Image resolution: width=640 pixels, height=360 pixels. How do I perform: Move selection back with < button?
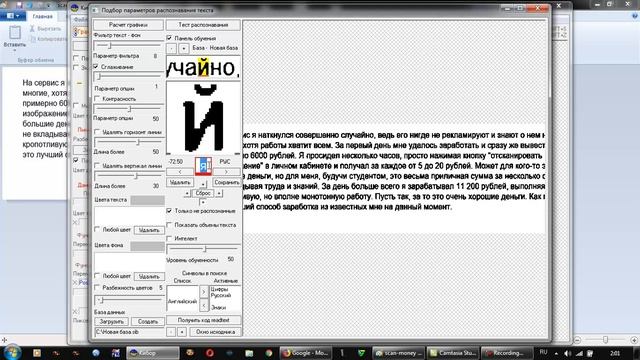[204, 305]
